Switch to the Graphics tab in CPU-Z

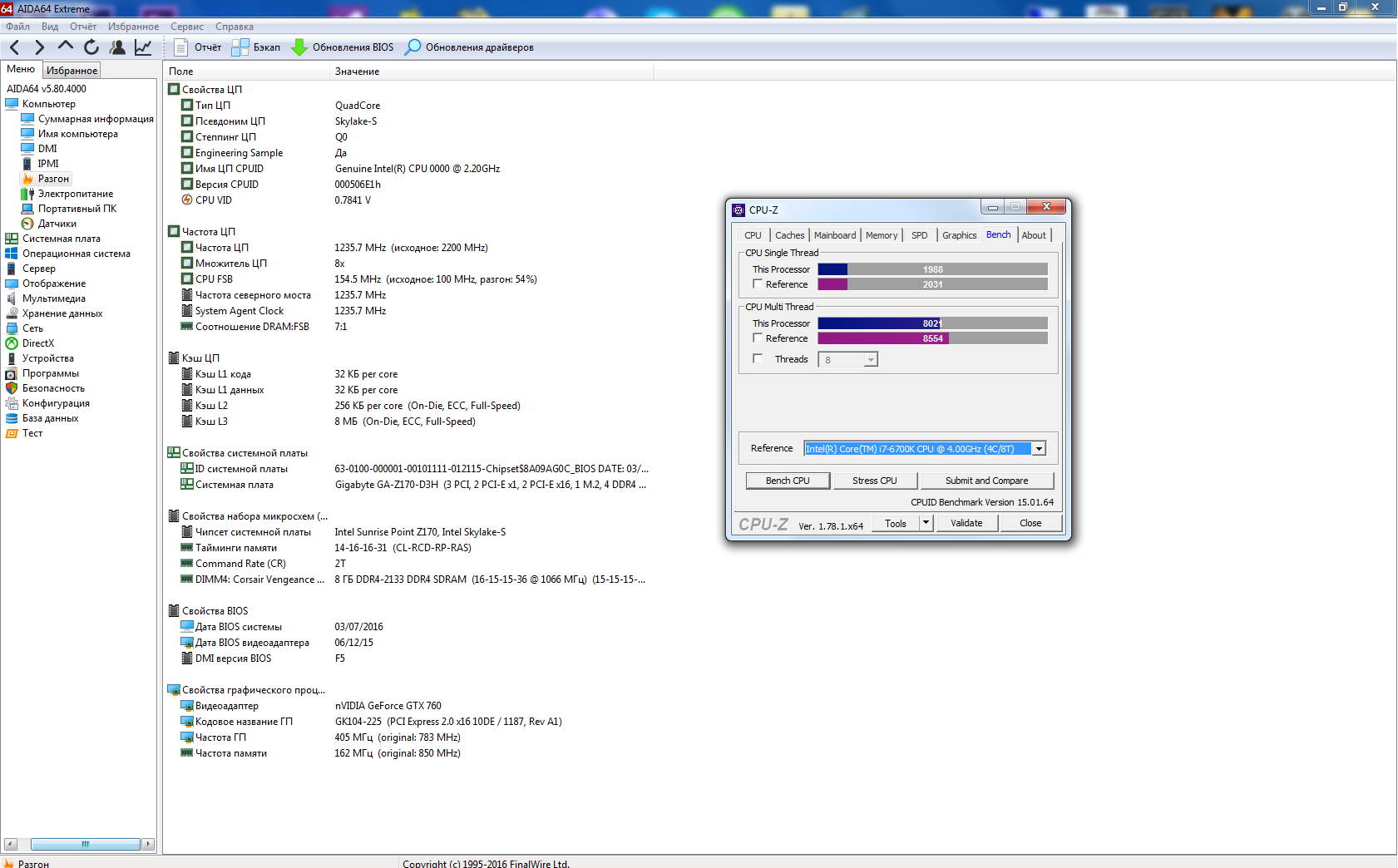click(x=960, y=235)
